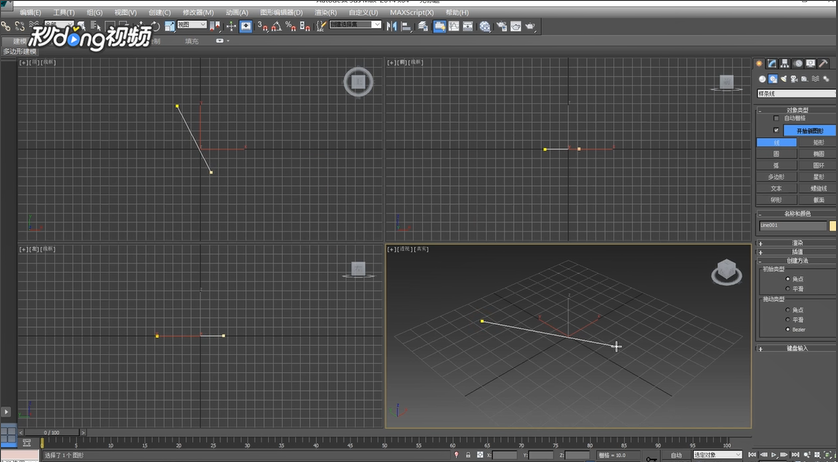
Task: Select the Unlink Selection icon
Action: pos(20,26)
